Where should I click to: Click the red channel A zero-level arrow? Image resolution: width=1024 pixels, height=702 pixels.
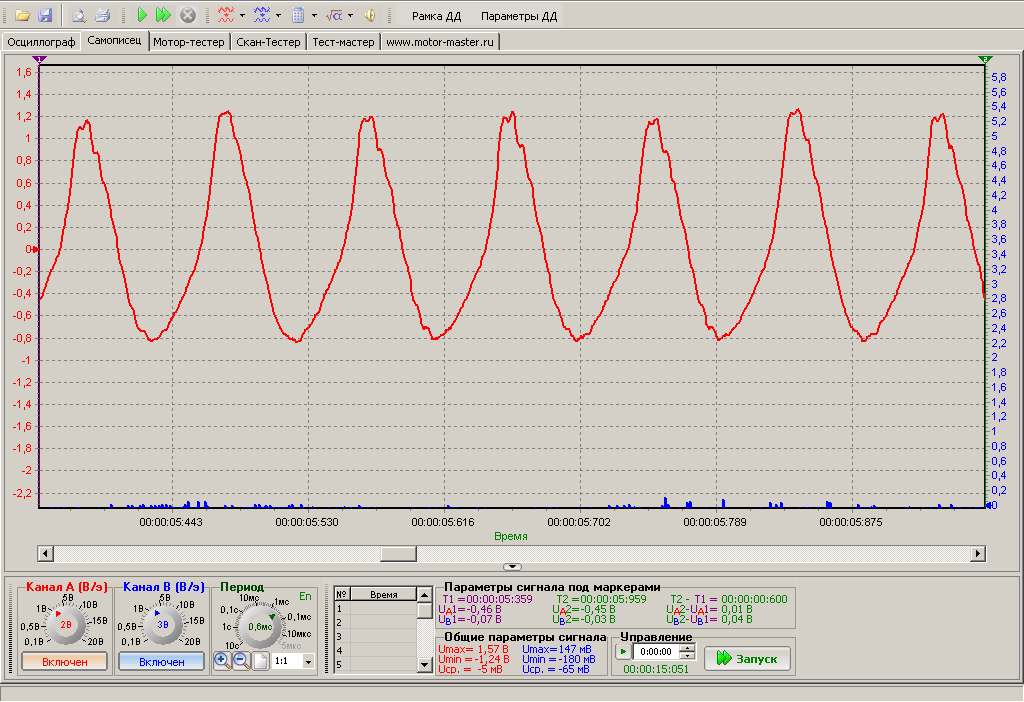tap(35, 249)
